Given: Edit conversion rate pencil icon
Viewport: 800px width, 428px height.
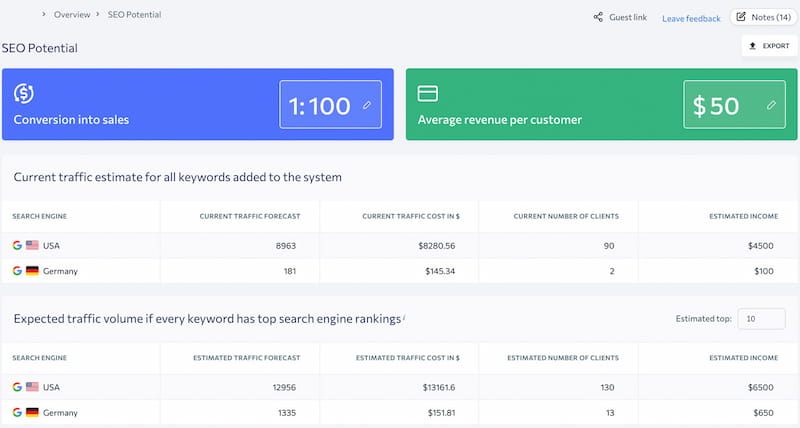Looking at the screenshot, I should click(x=367, y=105).
